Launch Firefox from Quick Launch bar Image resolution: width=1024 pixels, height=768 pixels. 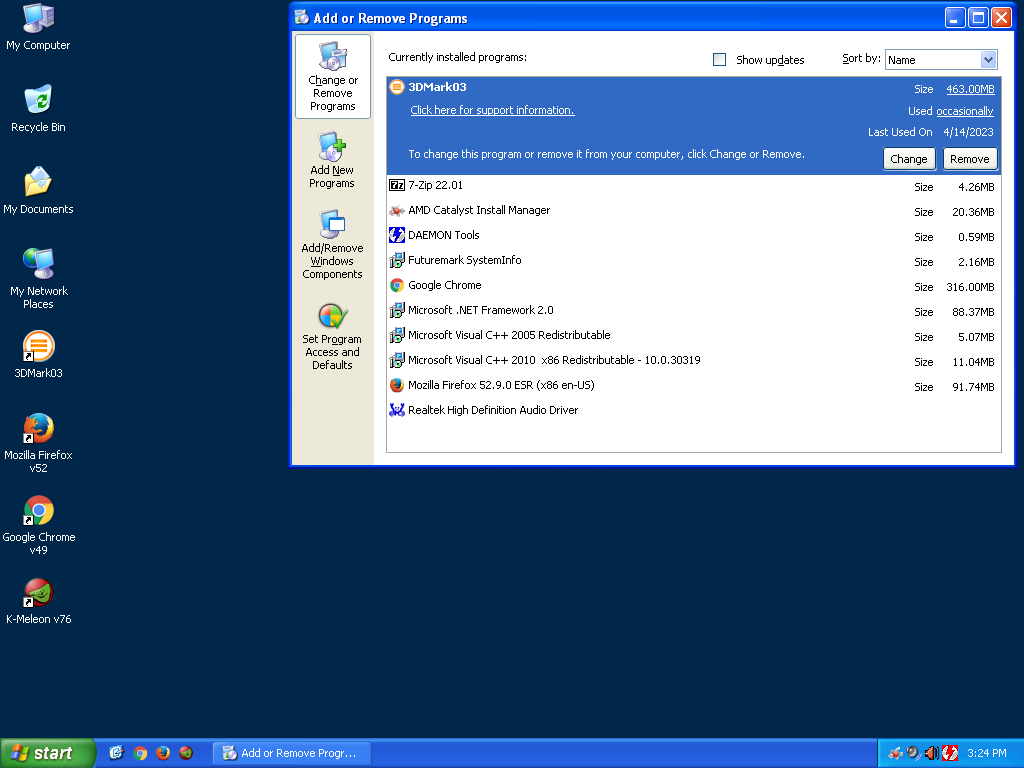point(163,753)
